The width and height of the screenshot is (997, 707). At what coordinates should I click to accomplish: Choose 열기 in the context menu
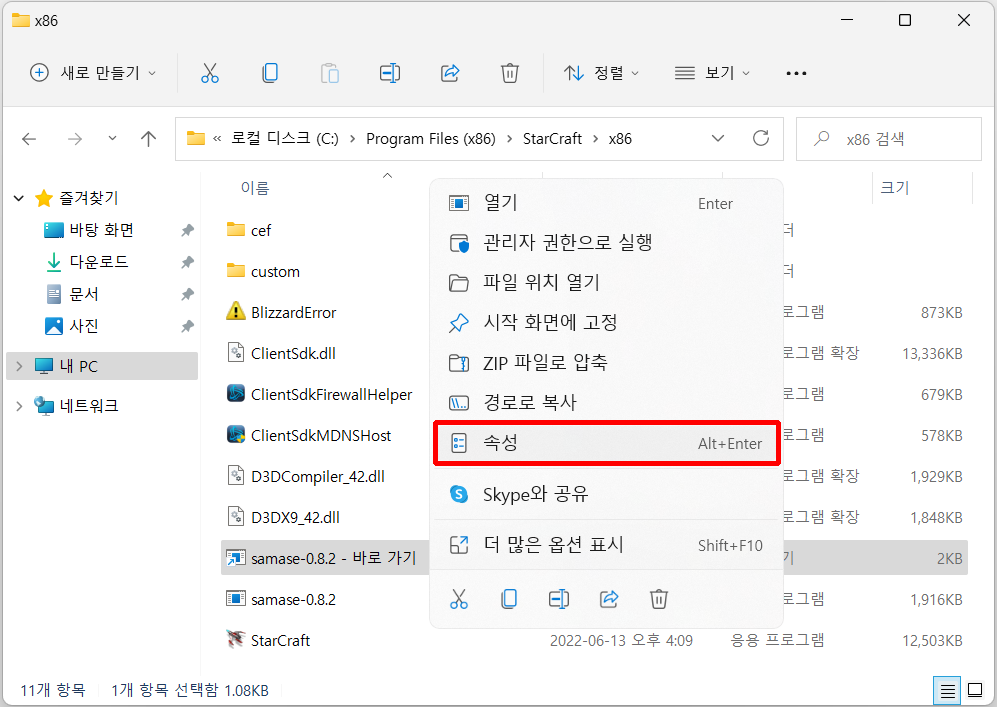pos(607,203)
